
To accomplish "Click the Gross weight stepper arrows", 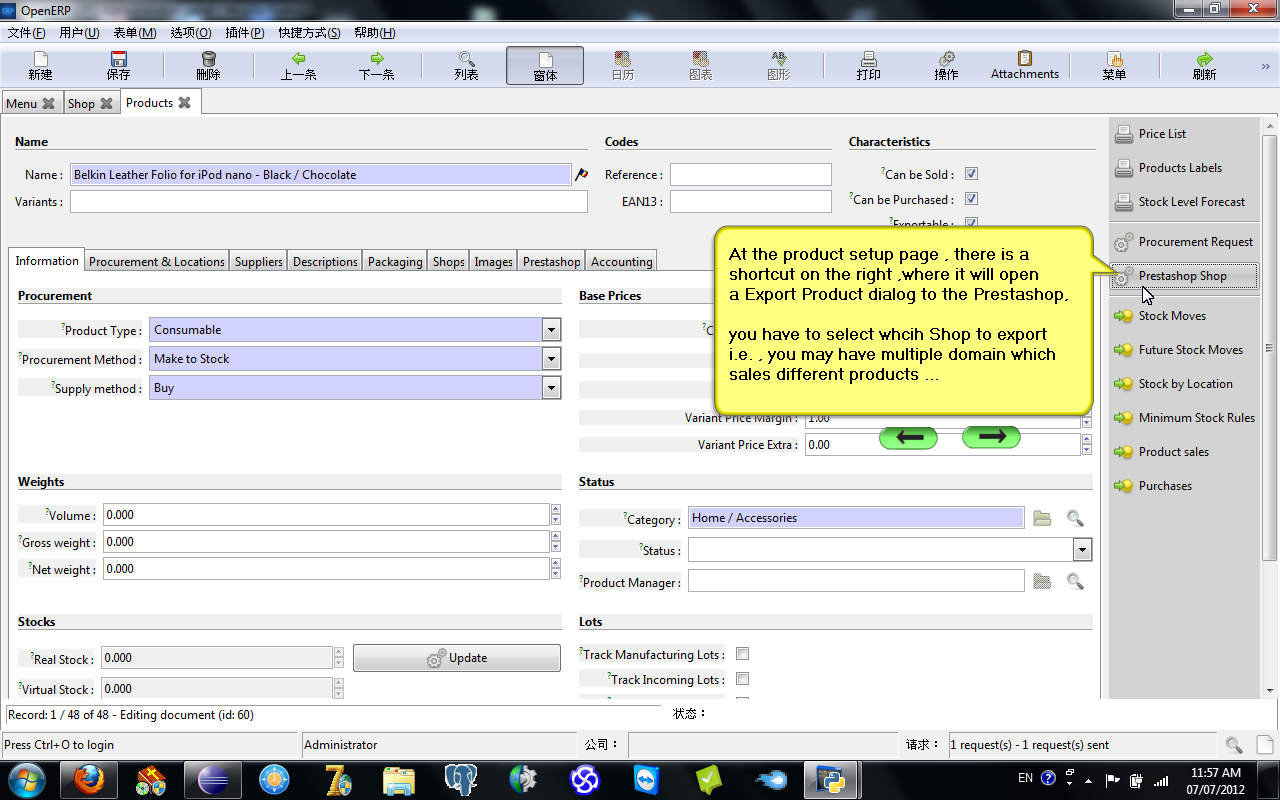I will click(556, 542).
